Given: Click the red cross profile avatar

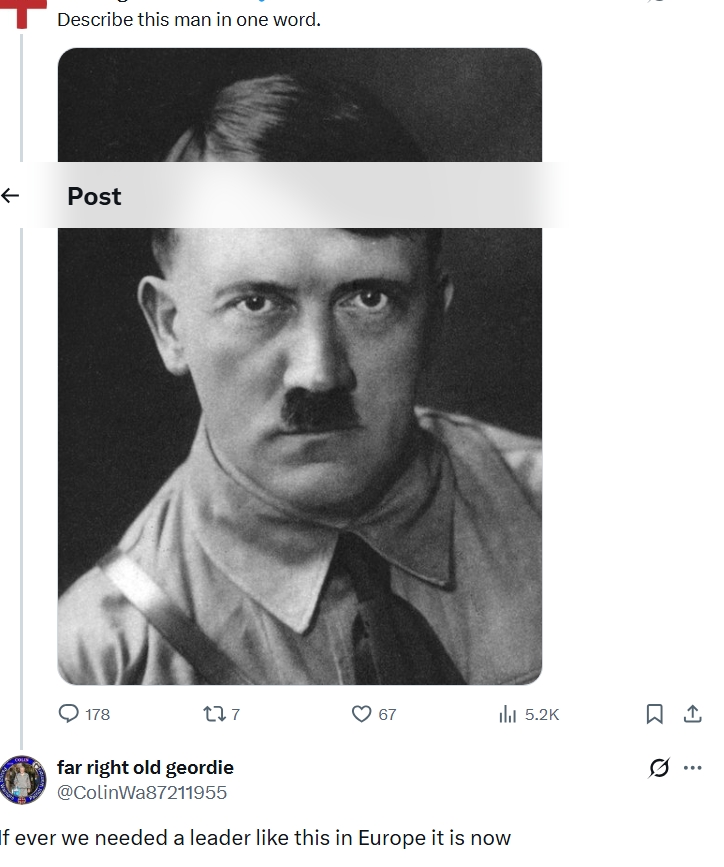Looking at the screenshot, I should [23, 13].
